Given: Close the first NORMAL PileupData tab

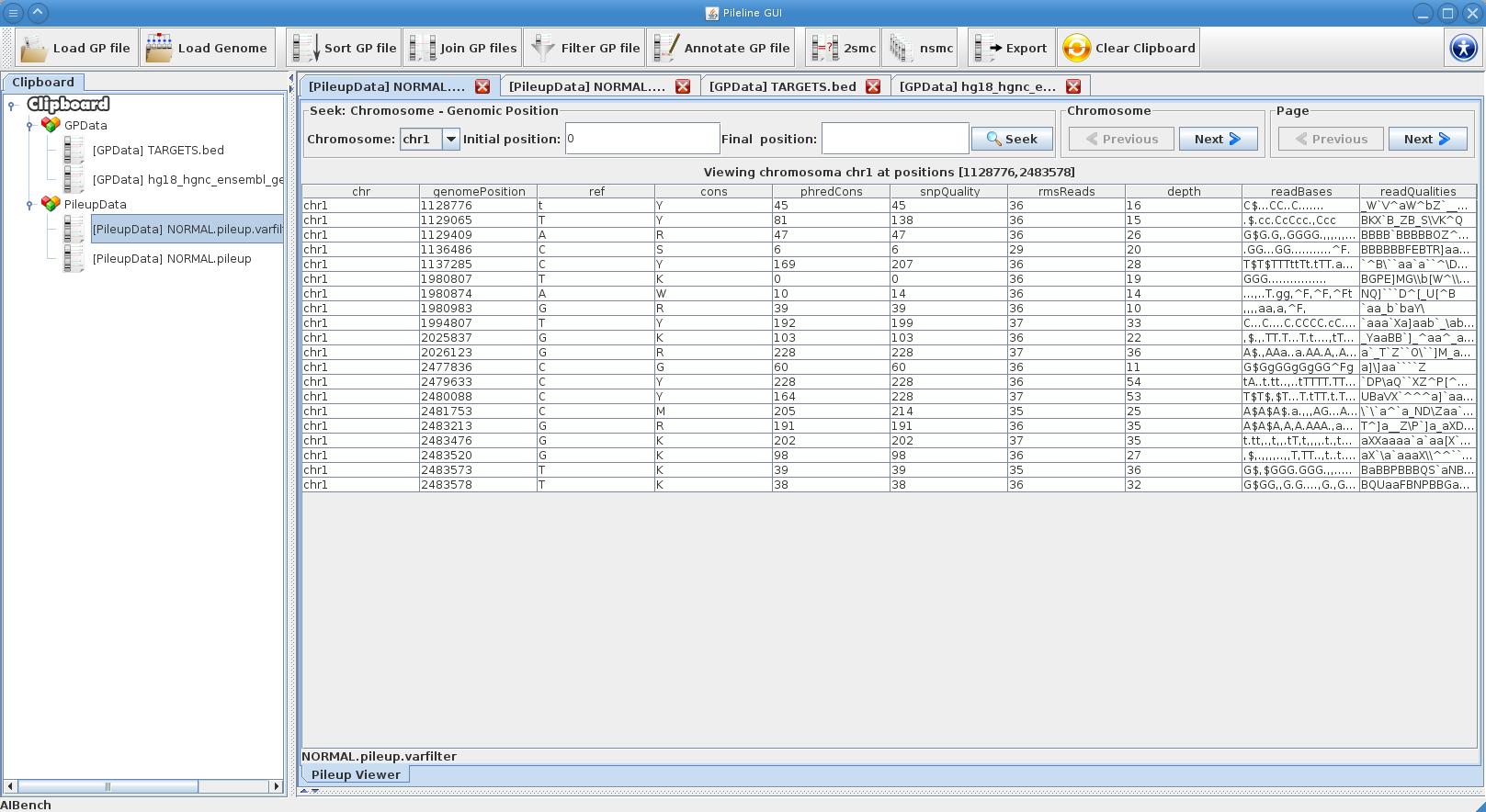Looking at the screenshot, I should point(482,86).
